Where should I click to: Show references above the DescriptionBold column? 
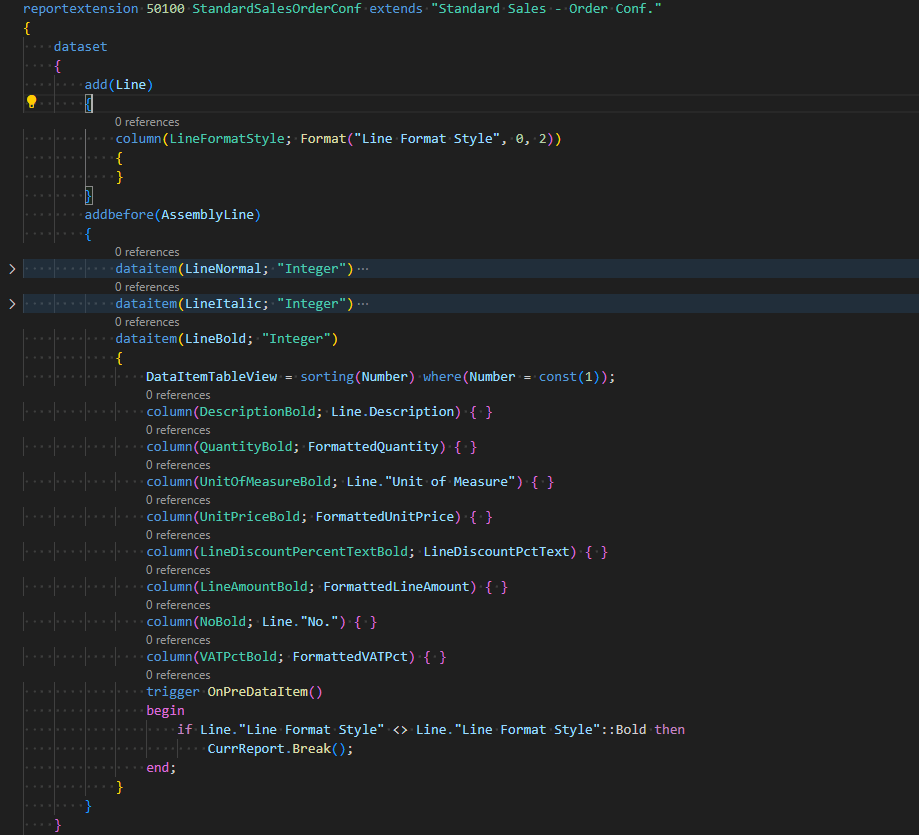(x=178, y=395)
